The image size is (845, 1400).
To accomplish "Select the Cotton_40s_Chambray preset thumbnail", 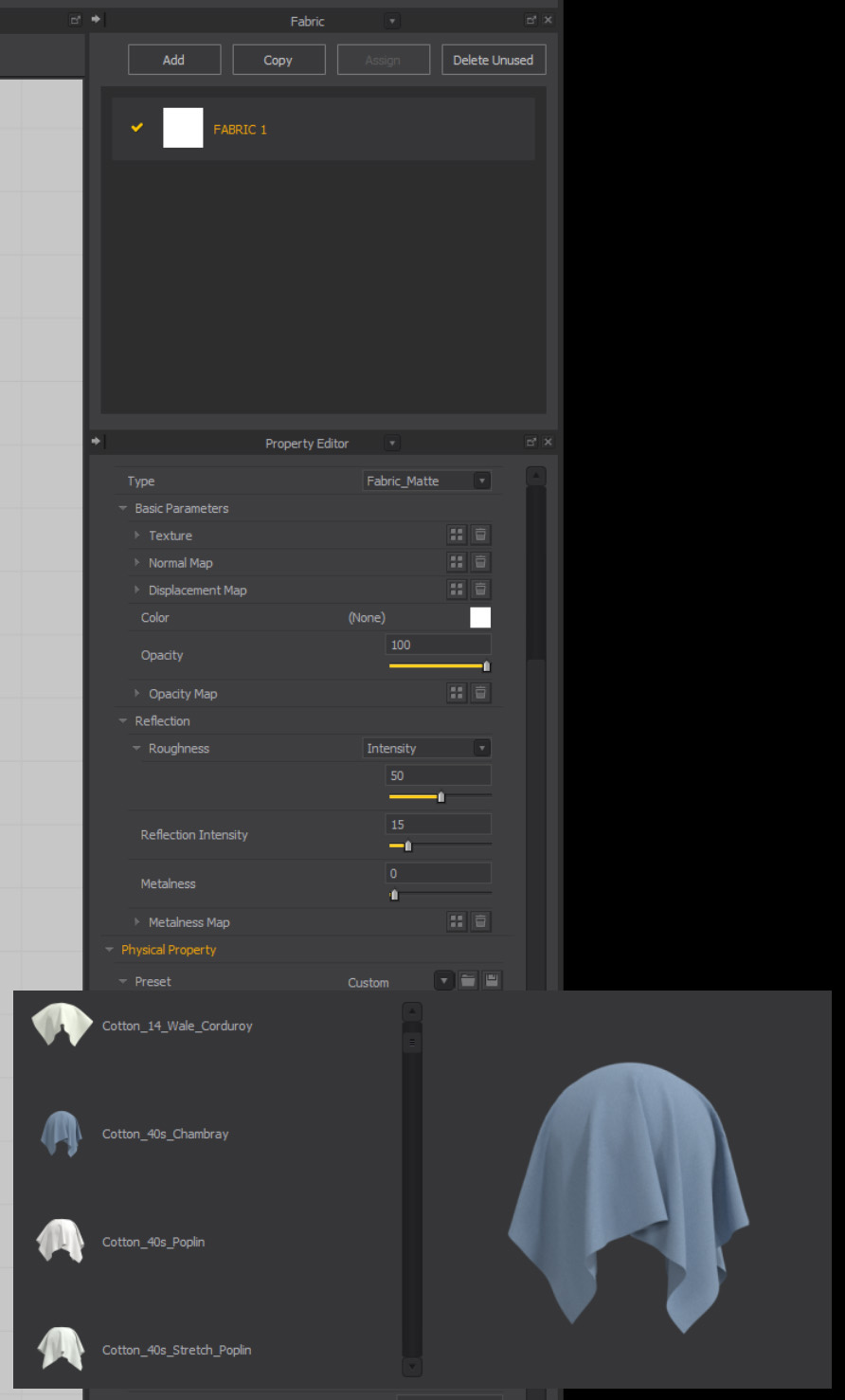I will tap(61, 1134).
